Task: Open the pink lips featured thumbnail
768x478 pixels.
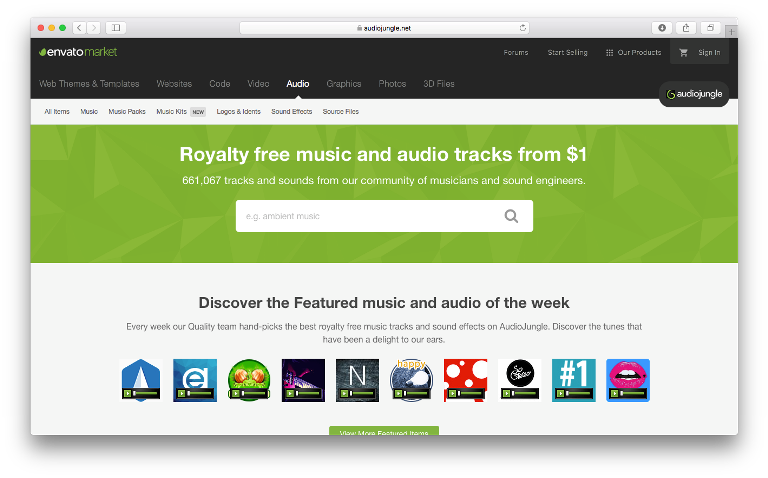Action: coord(628,380)
